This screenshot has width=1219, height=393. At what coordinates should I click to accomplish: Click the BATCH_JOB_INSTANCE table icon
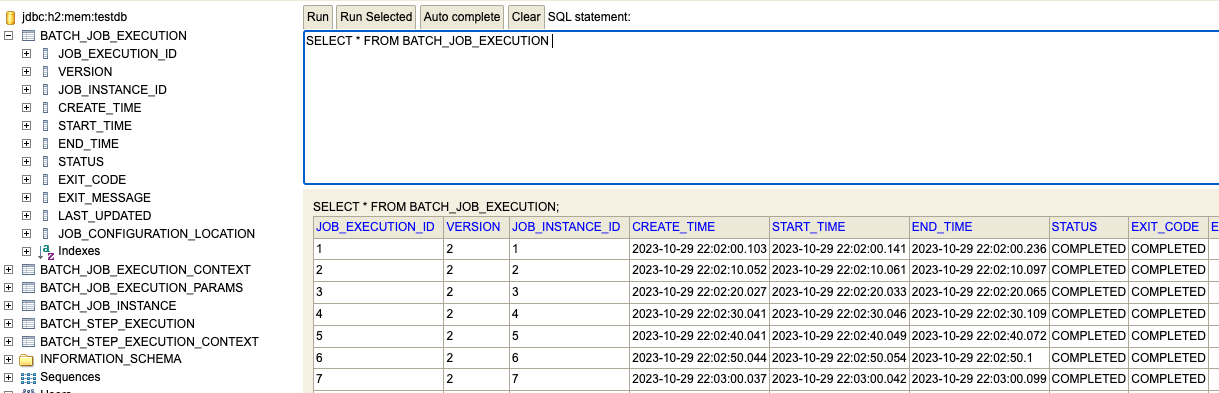coord(28,306)
